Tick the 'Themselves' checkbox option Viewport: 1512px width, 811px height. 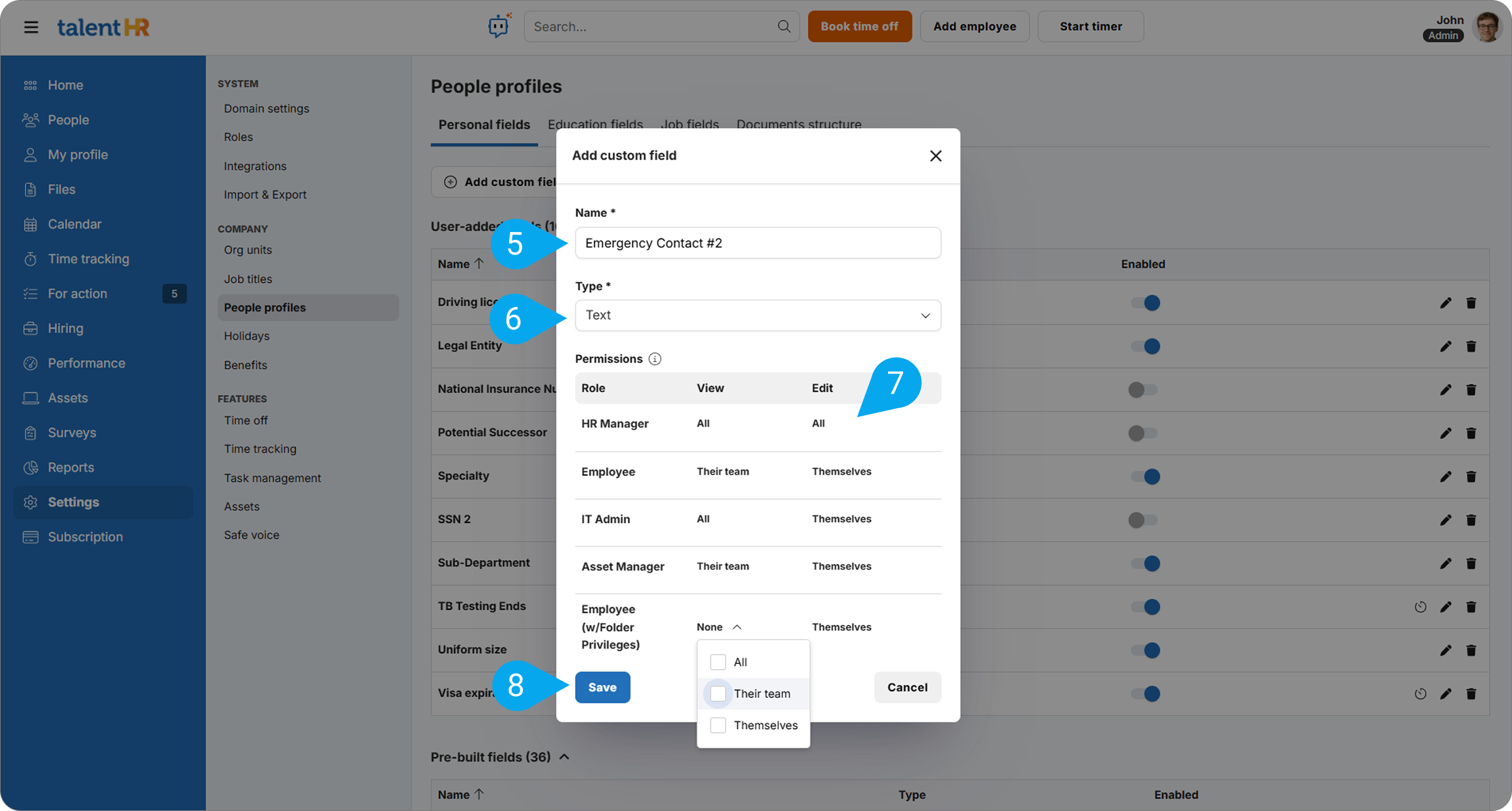coord(718,725)
